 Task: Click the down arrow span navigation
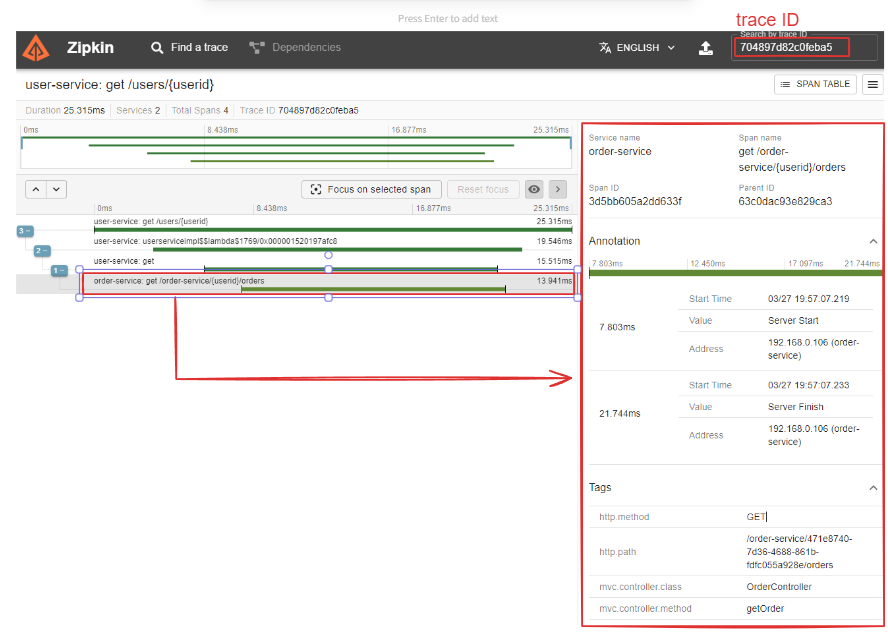(x=56, y=189)
